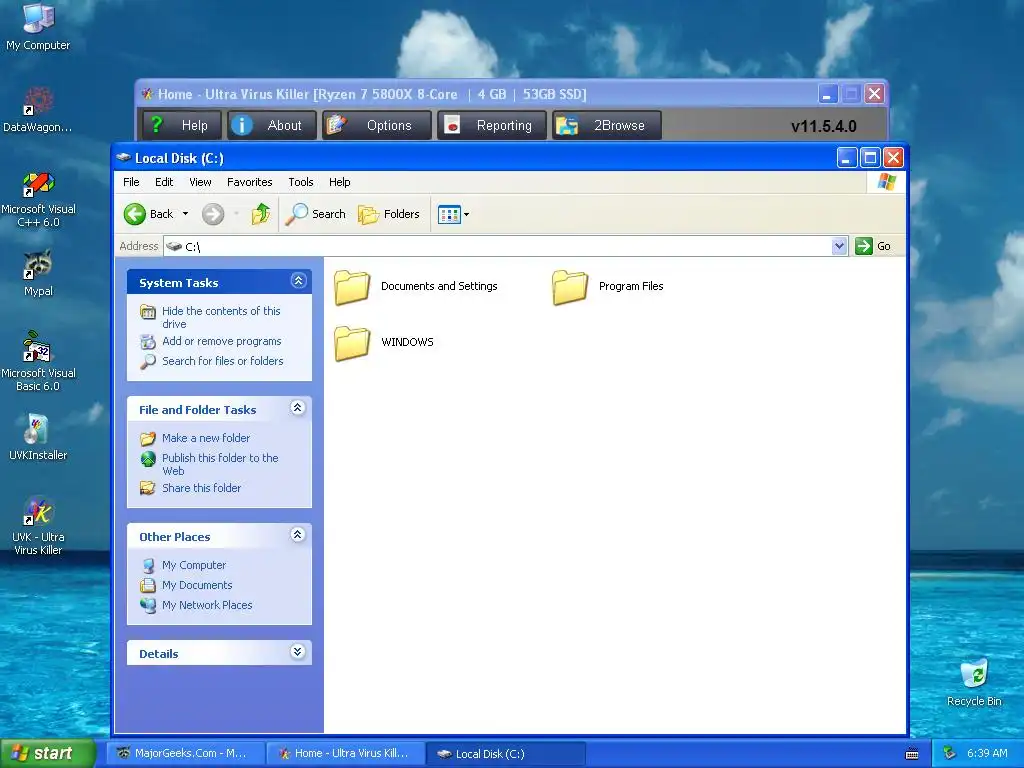Select Microsoft Visual Basic 6.0 desktop icon
The width and height of the screenshot is (1024, 768).
coord(38,360)
